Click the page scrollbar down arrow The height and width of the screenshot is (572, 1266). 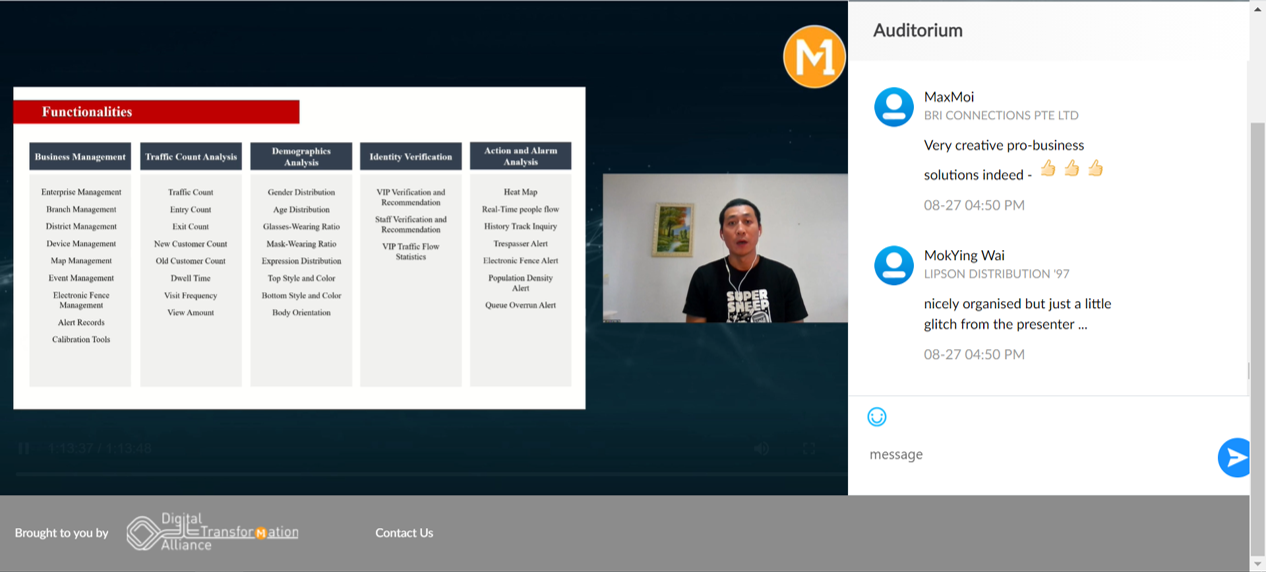click(1258, 565)
